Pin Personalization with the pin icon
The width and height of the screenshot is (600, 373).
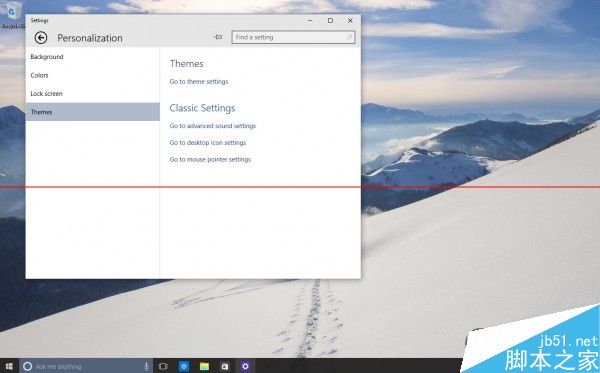point(218,37)
